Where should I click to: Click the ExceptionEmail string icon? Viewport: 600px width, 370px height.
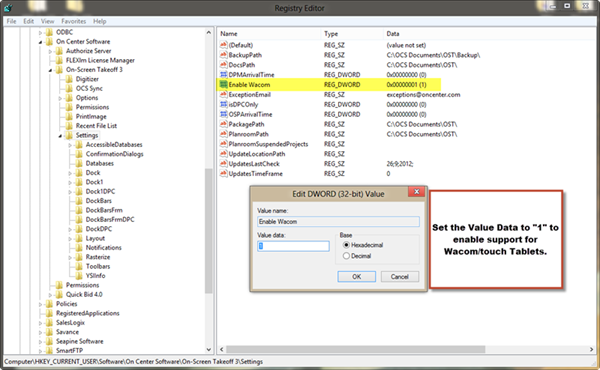(x=223, y=95)
